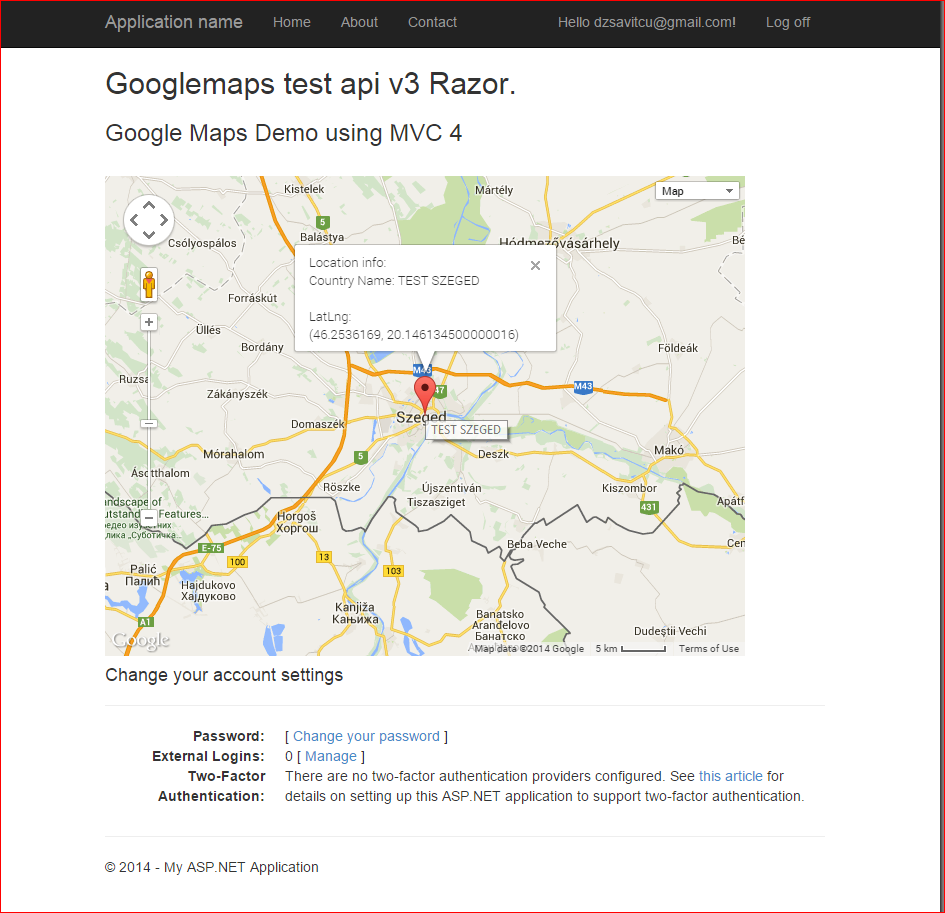Click the Földeák village label
Image resolution: width=945 pixels, height=913 pixels.
pyautogui.click(x=678, y=348)
